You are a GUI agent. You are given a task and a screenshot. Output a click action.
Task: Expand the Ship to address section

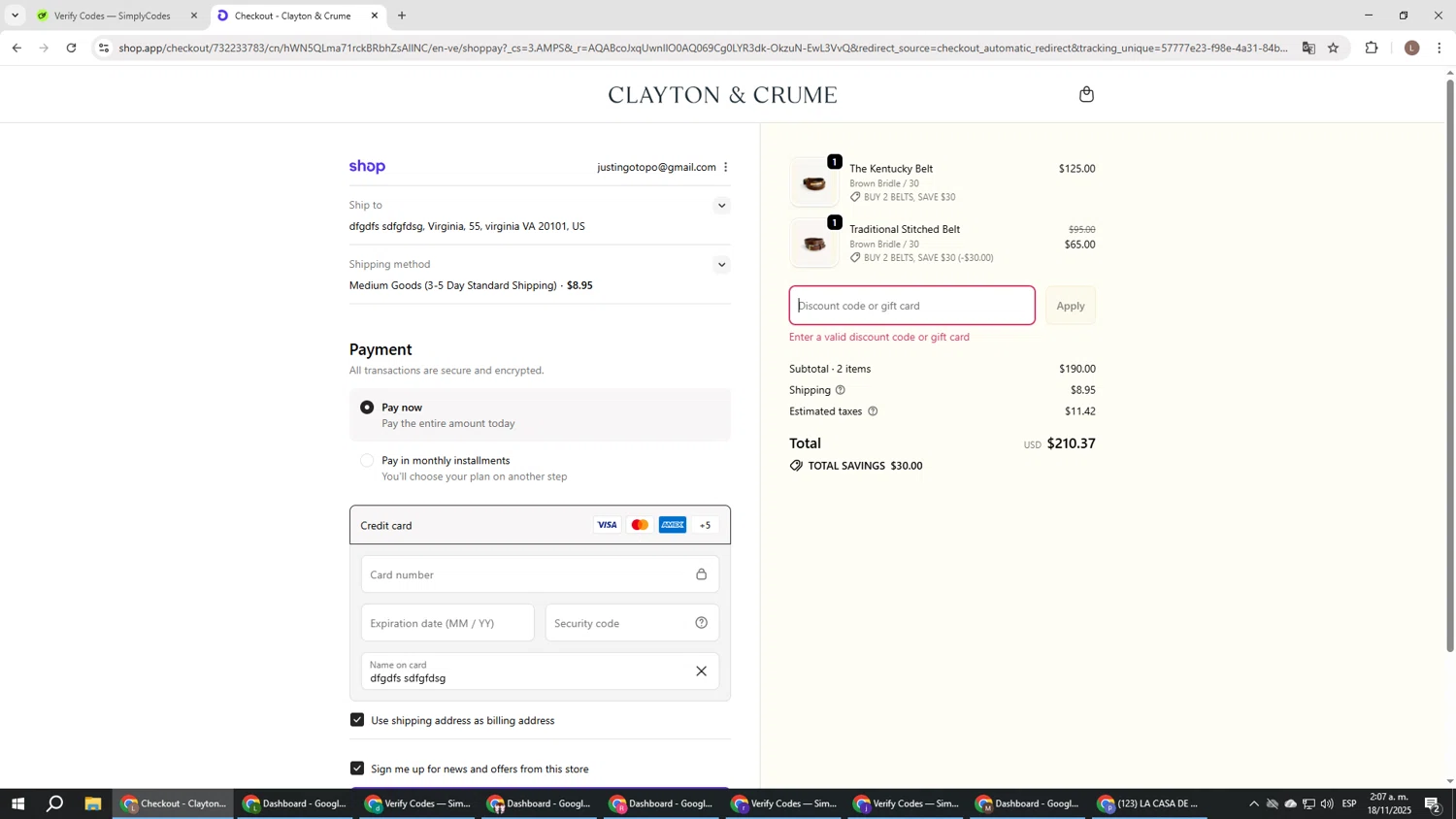(721, 206)
